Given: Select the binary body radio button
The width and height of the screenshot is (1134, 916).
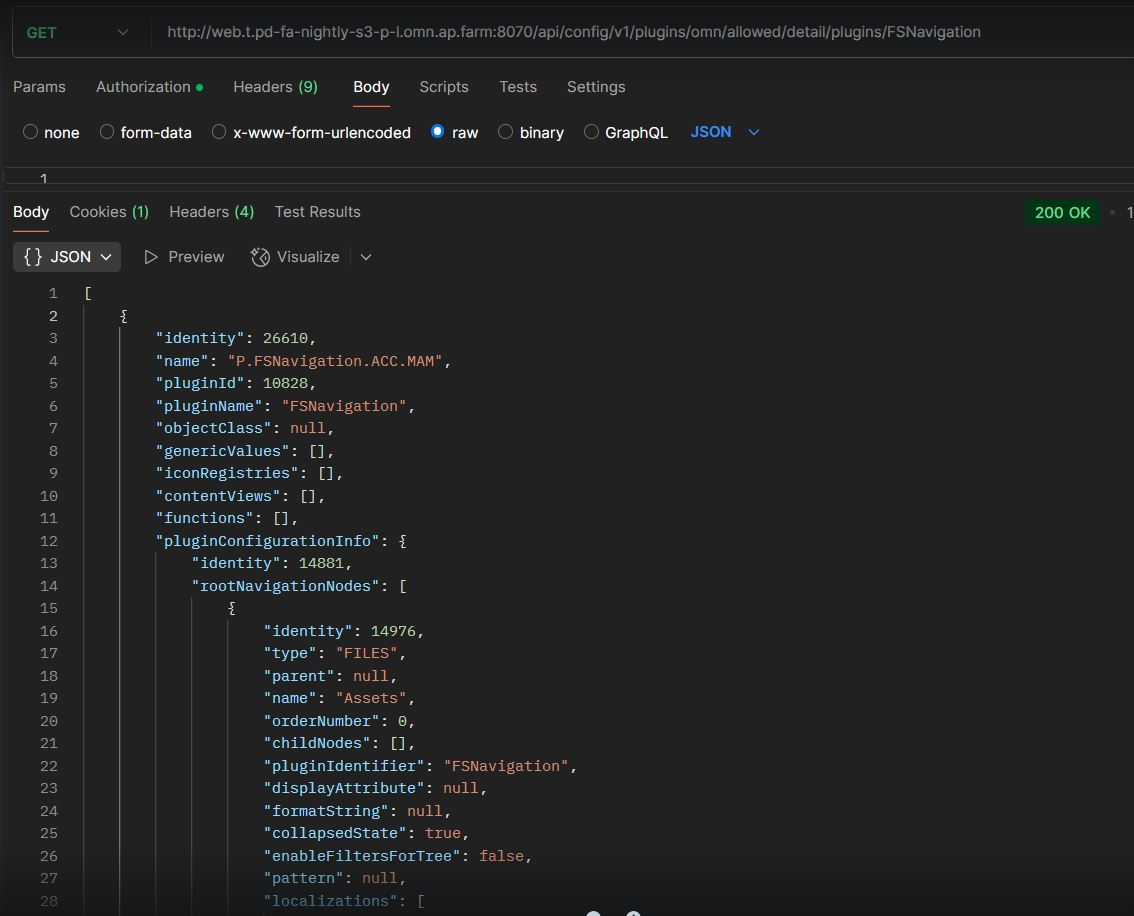Looking at the screenshot, I should tap(505, 132).
